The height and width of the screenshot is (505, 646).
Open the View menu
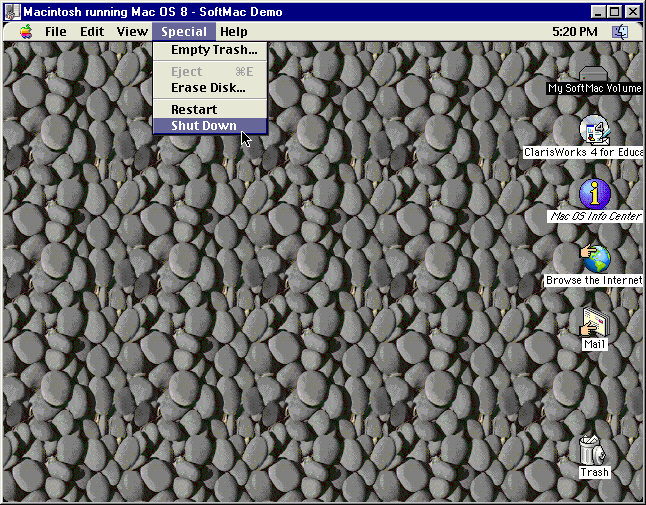[x=132, y=32]
